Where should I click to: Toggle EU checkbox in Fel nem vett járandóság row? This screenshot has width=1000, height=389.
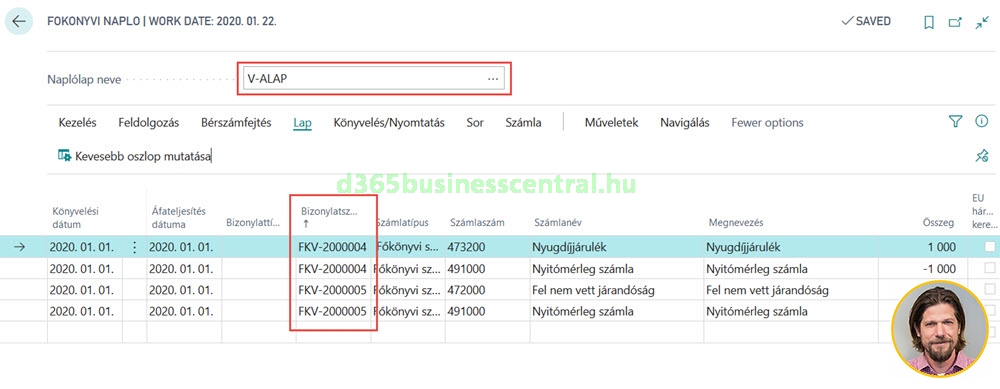[989, 290]
